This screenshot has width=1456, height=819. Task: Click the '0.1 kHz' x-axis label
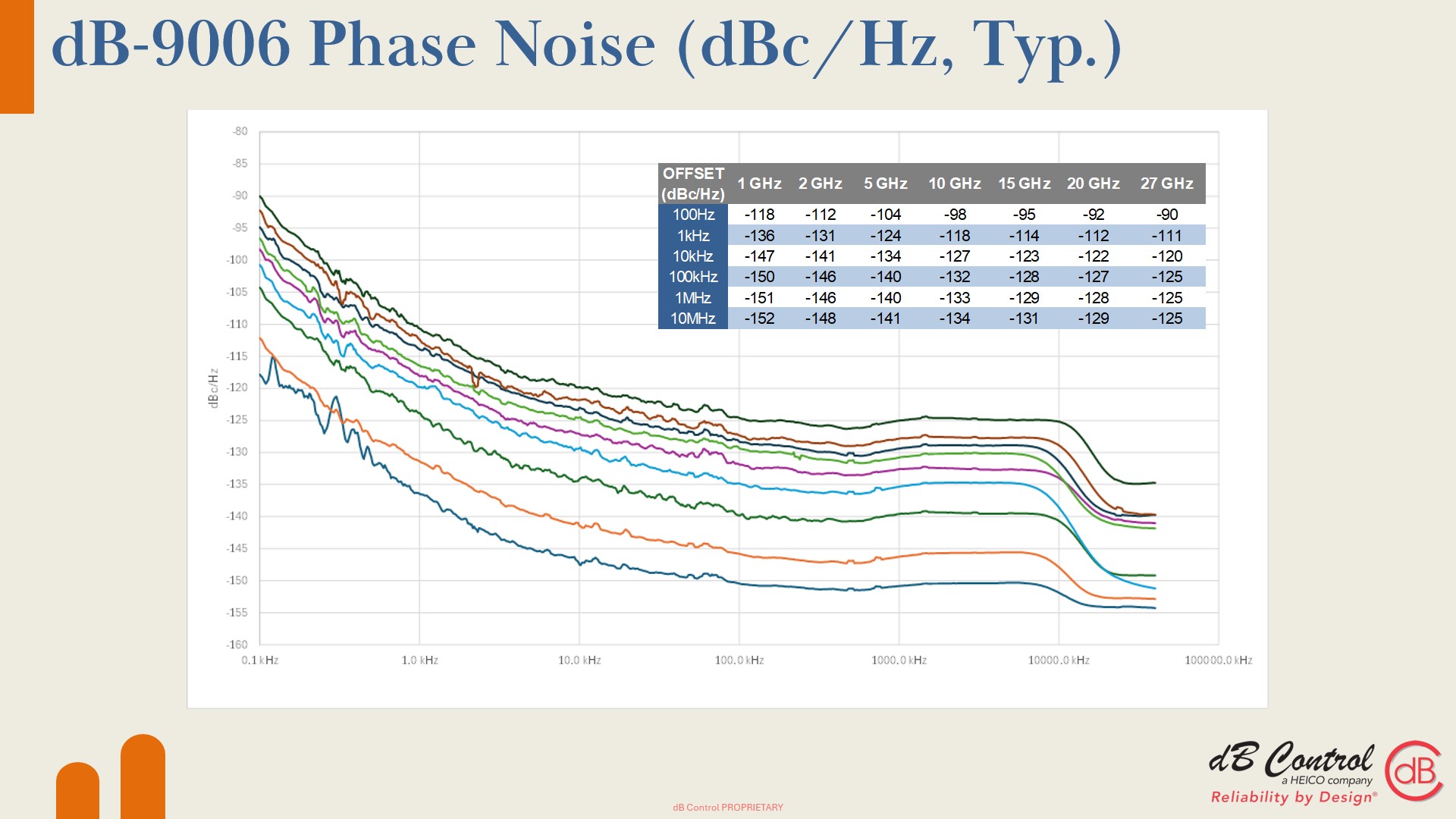point(260,661)
